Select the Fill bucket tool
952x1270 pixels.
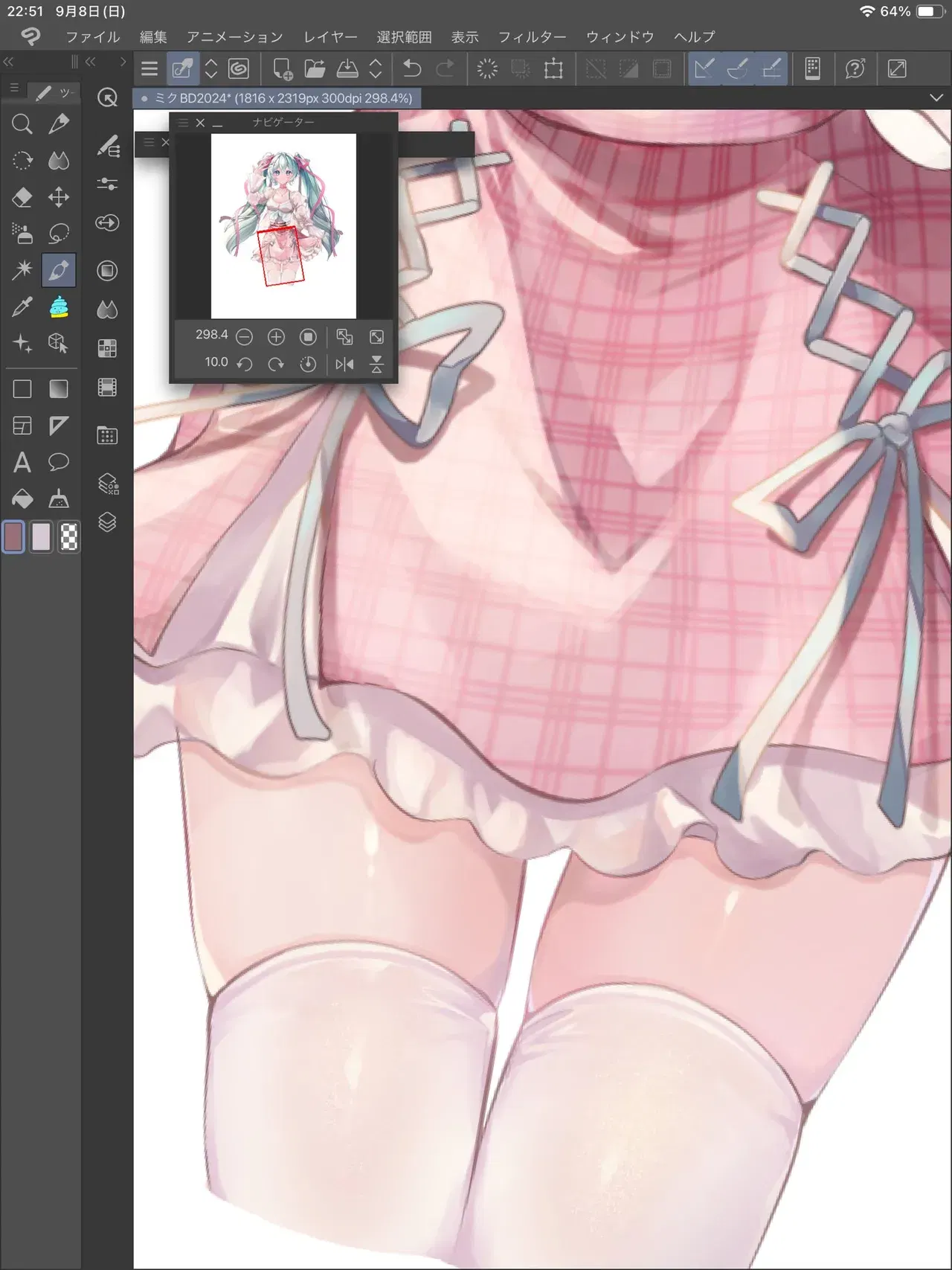(22, 498)
